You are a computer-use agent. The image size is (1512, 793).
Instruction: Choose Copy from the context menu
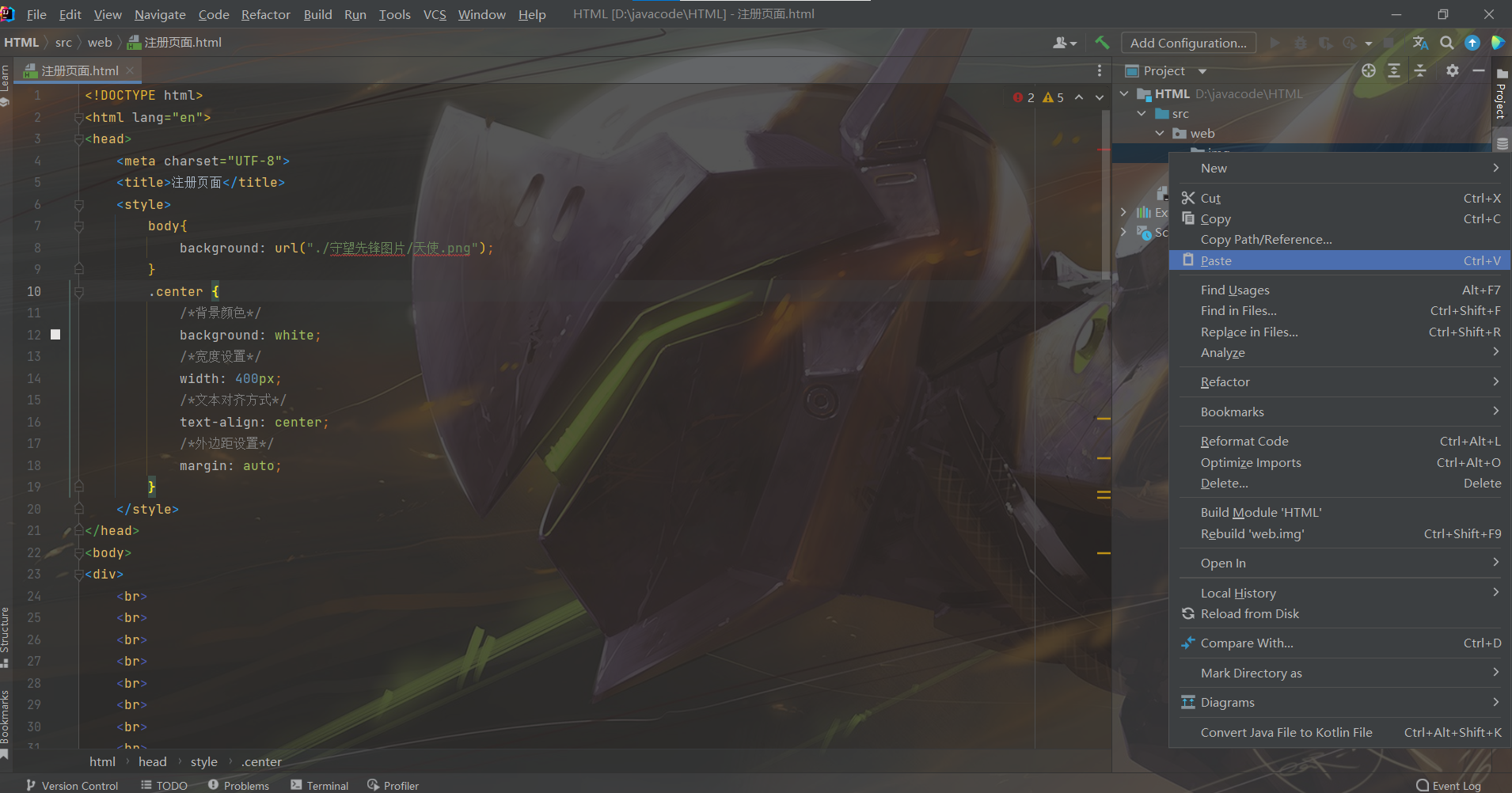pos(1339,219)
